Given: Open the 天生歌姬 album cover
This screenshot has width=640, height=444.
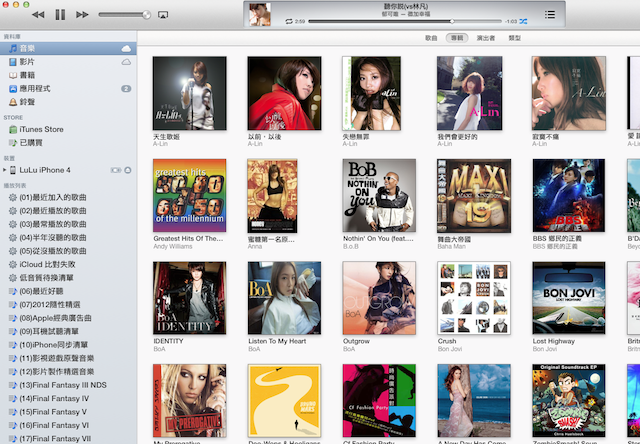Looking at the screenshot, I should coord(189,93).
